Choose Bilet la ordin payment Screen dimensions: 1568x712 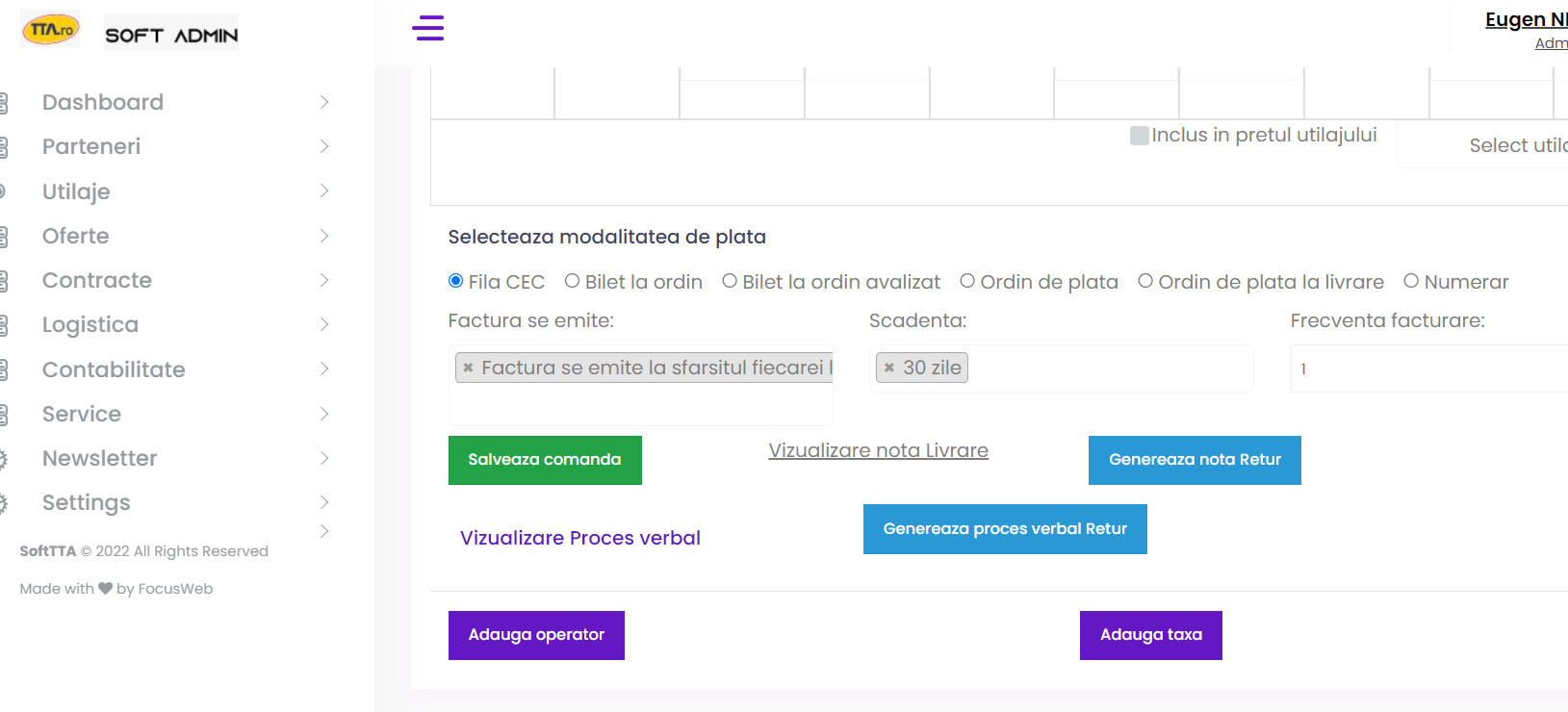[x=572, y=281]
